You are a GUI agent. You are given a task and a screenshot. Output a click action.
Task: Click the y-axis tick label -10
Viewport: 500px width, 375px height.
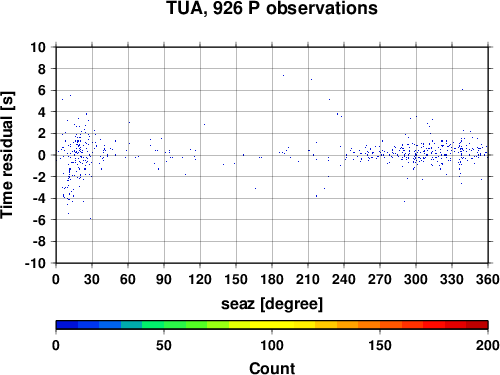[x=35, y=263]
